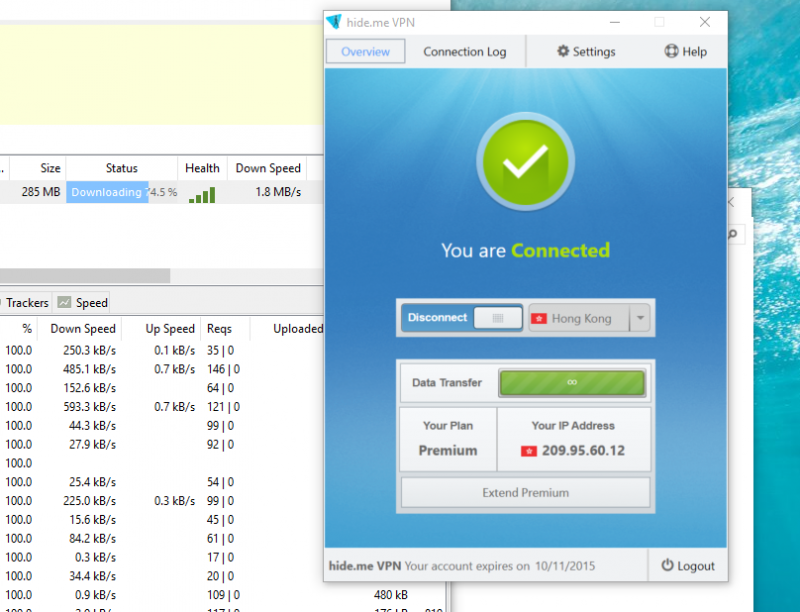Viewport: 800px width, 612px height.
Task: Sort by the Health column header
Action: coord(203,168)
